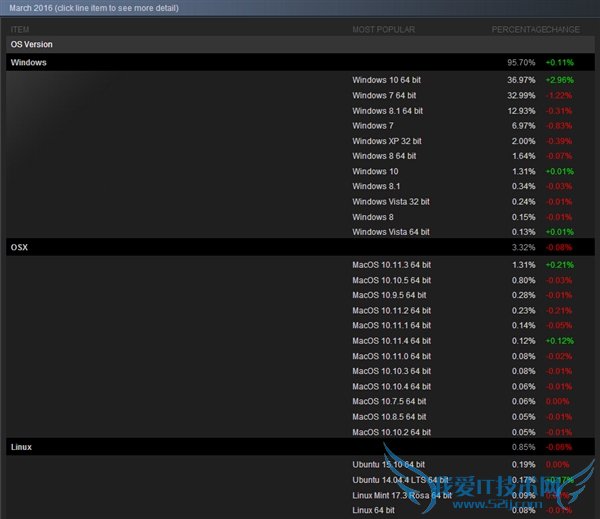Viewport: 600px width, 519px height.
Task: Click the 32.99% share value
Action: 521,96
